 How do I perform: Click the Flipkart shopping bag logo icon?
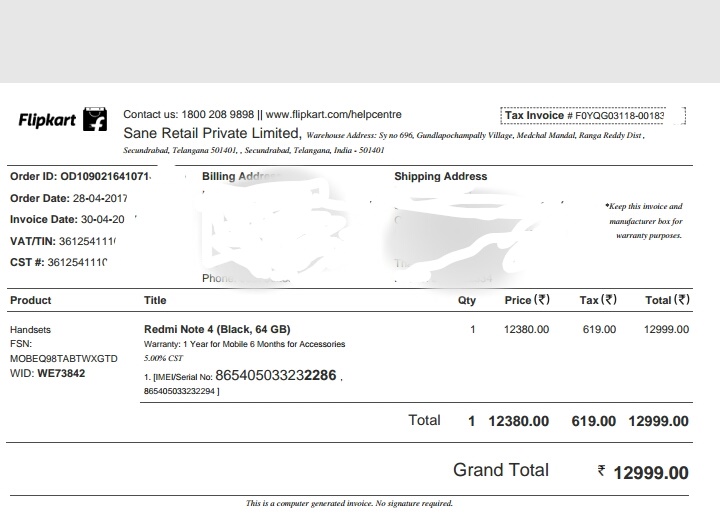click(95, 119)
